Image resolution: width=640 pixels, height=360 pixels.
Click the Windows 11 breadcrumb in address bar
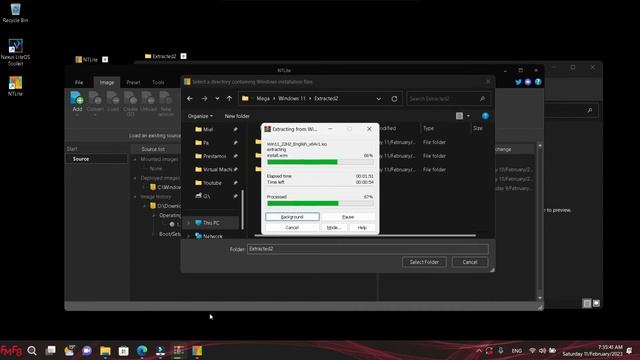tap(291, 98)
